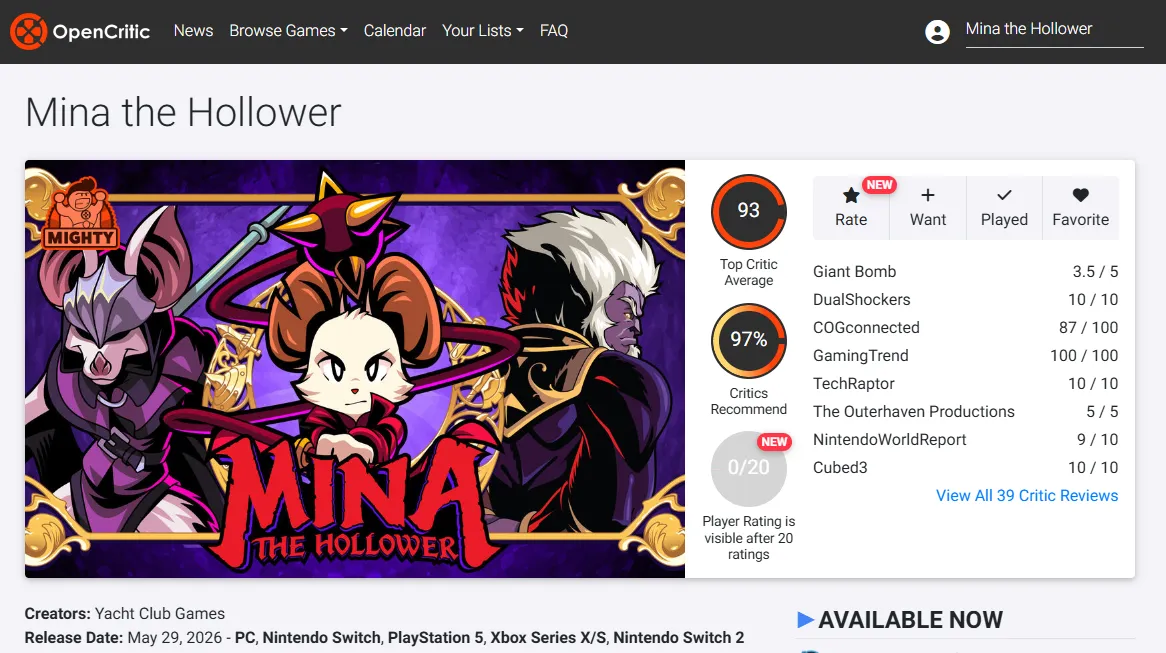Mark the game as Favorite
The image size is (1166, 653).
[1080, 208]
